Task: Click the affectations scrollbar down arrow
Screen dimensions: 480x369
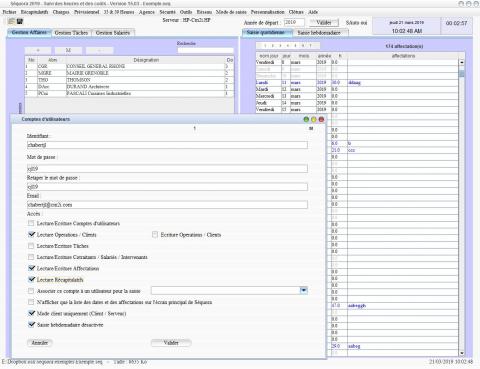Action: coord(462,353)
